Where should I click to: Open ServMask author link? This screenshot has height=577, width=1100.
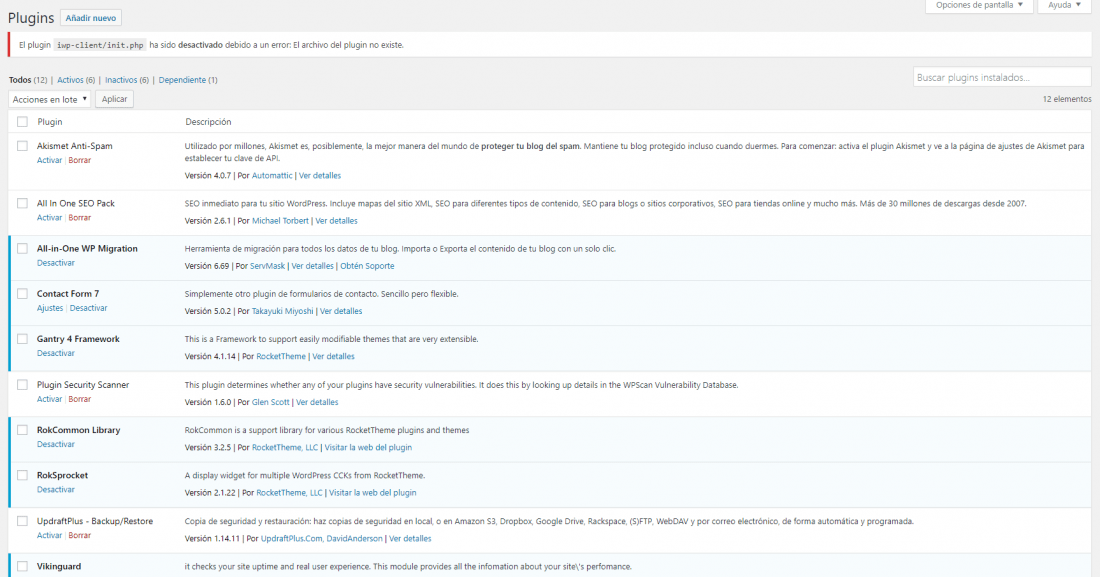pyautogui.click(x=267, y=266)
